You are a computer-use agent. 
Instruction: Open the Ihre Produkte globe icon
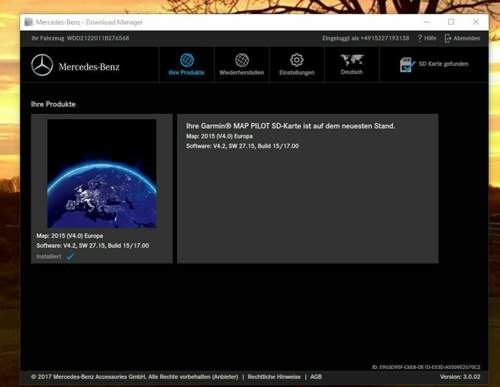pyautogui.click(x=187, y=60)
